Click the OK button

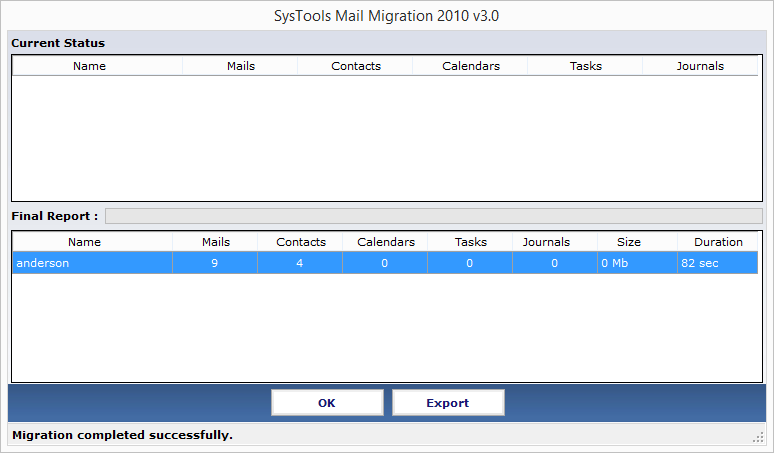pyautogui.click(x=327, y=403)
